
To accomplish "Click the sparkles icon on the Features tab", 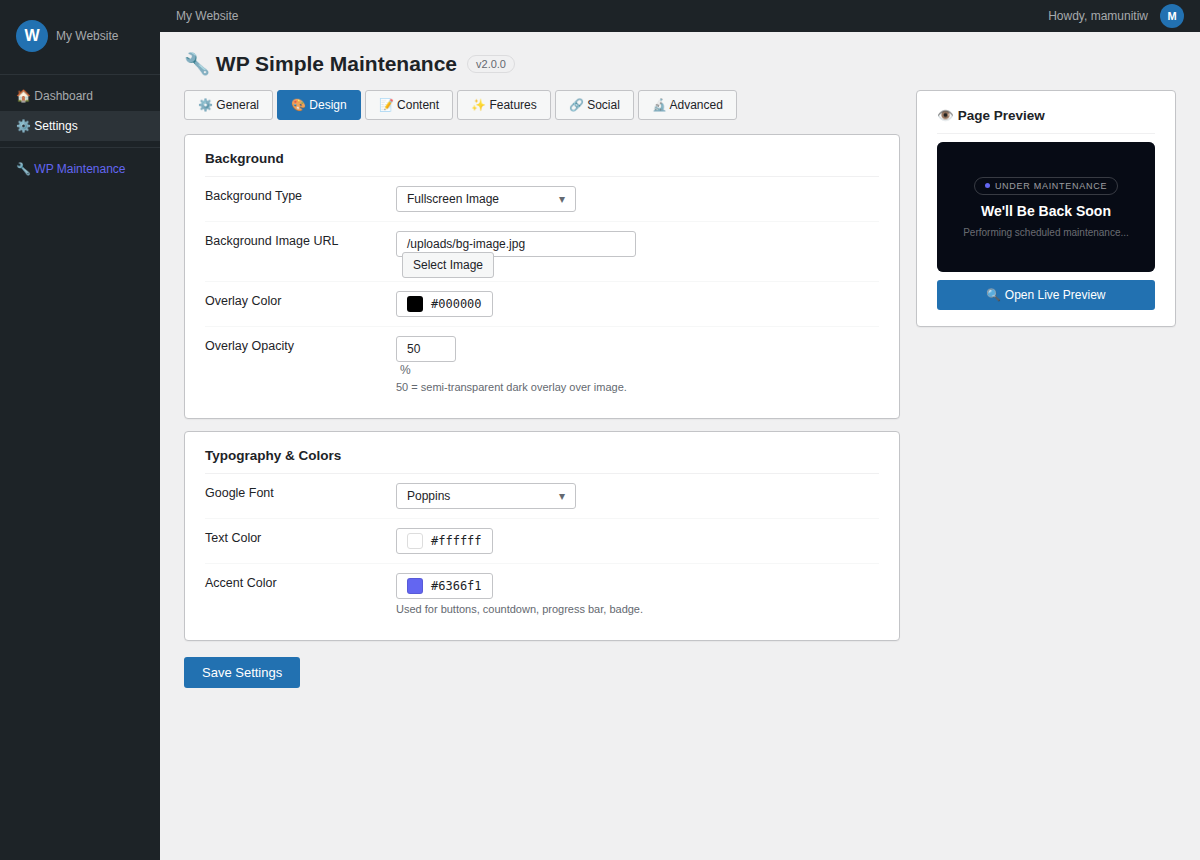I will pyautogui.click(x=479, y=104).
